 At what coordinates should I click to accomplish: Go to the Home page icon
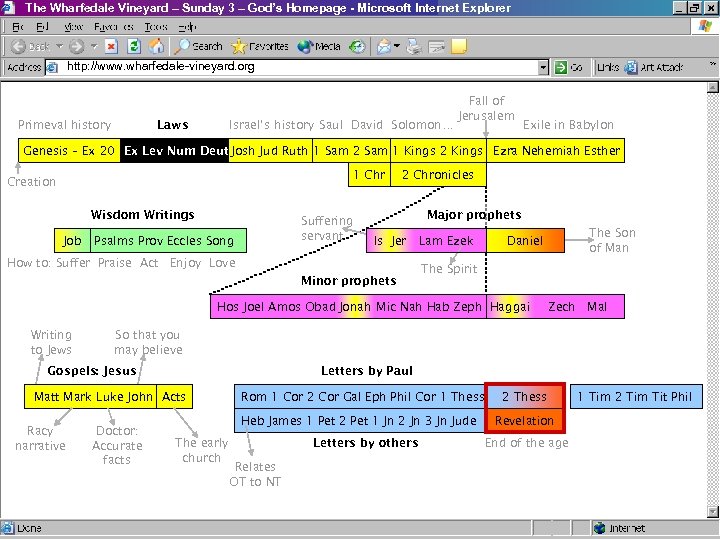click(156, 46)
